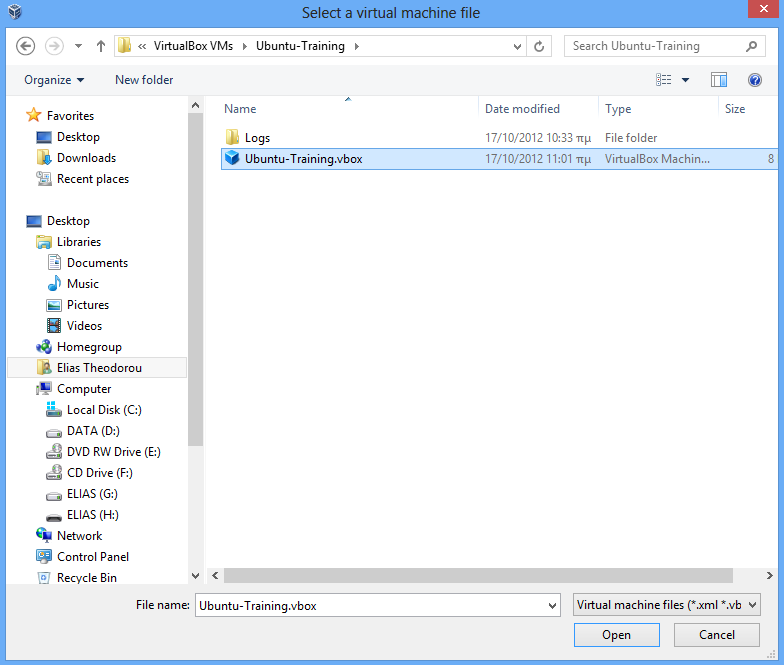Go up one folder level
Screen dimensions: 784x665
(x=101, y=46)
